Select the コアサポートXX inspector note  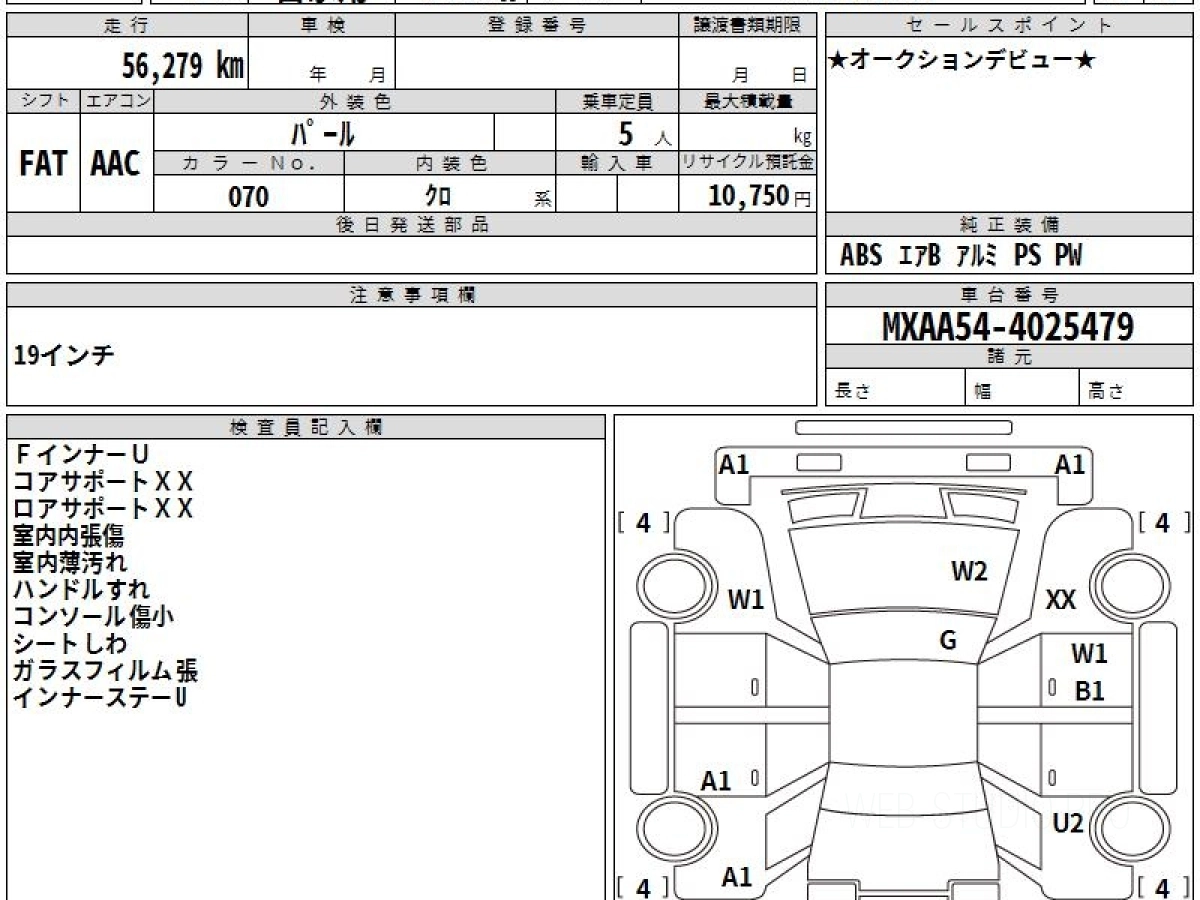click(x=103, y=482)
